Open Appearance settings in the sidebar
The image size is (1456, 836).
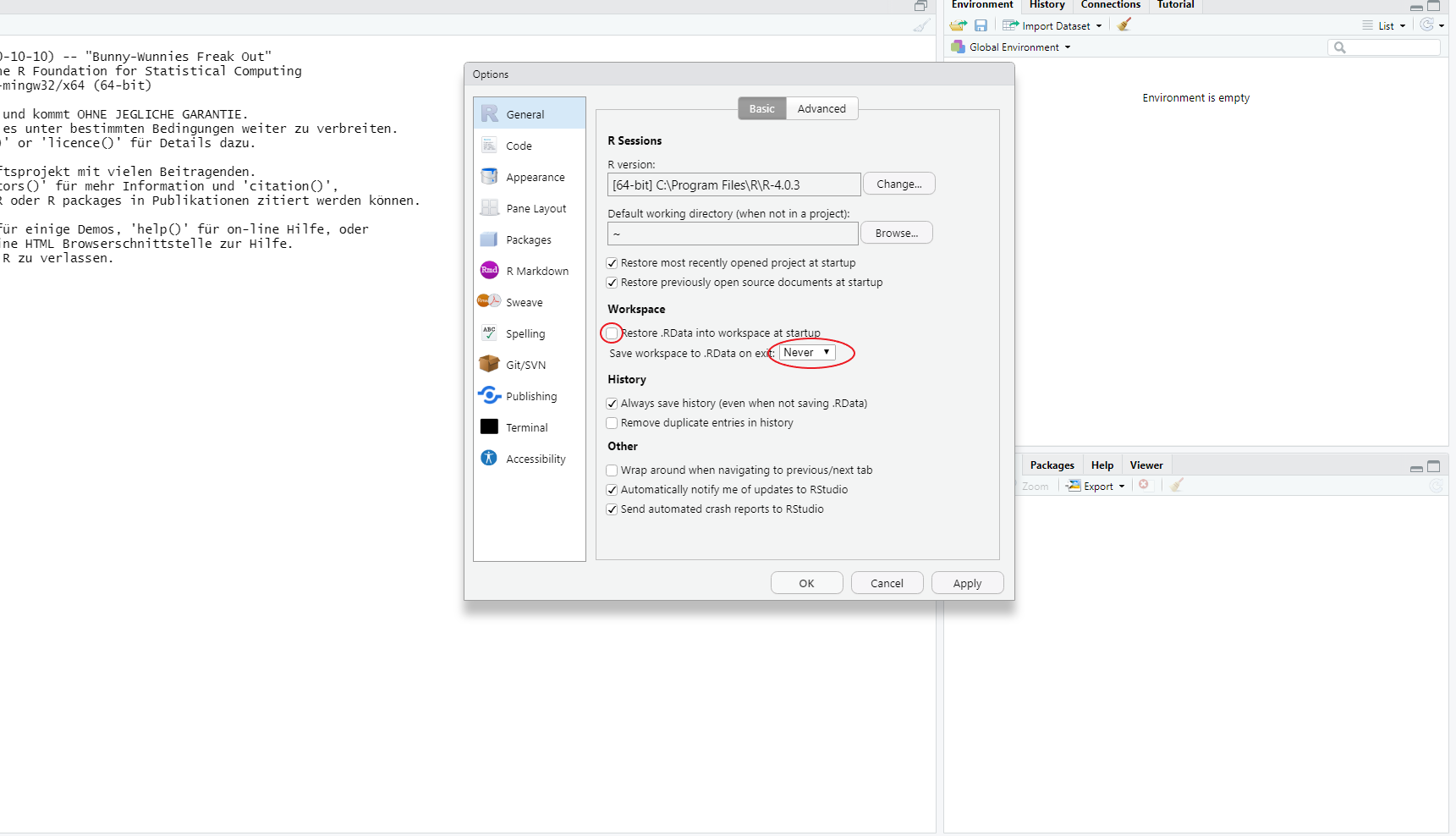click(x=529, y=177)
